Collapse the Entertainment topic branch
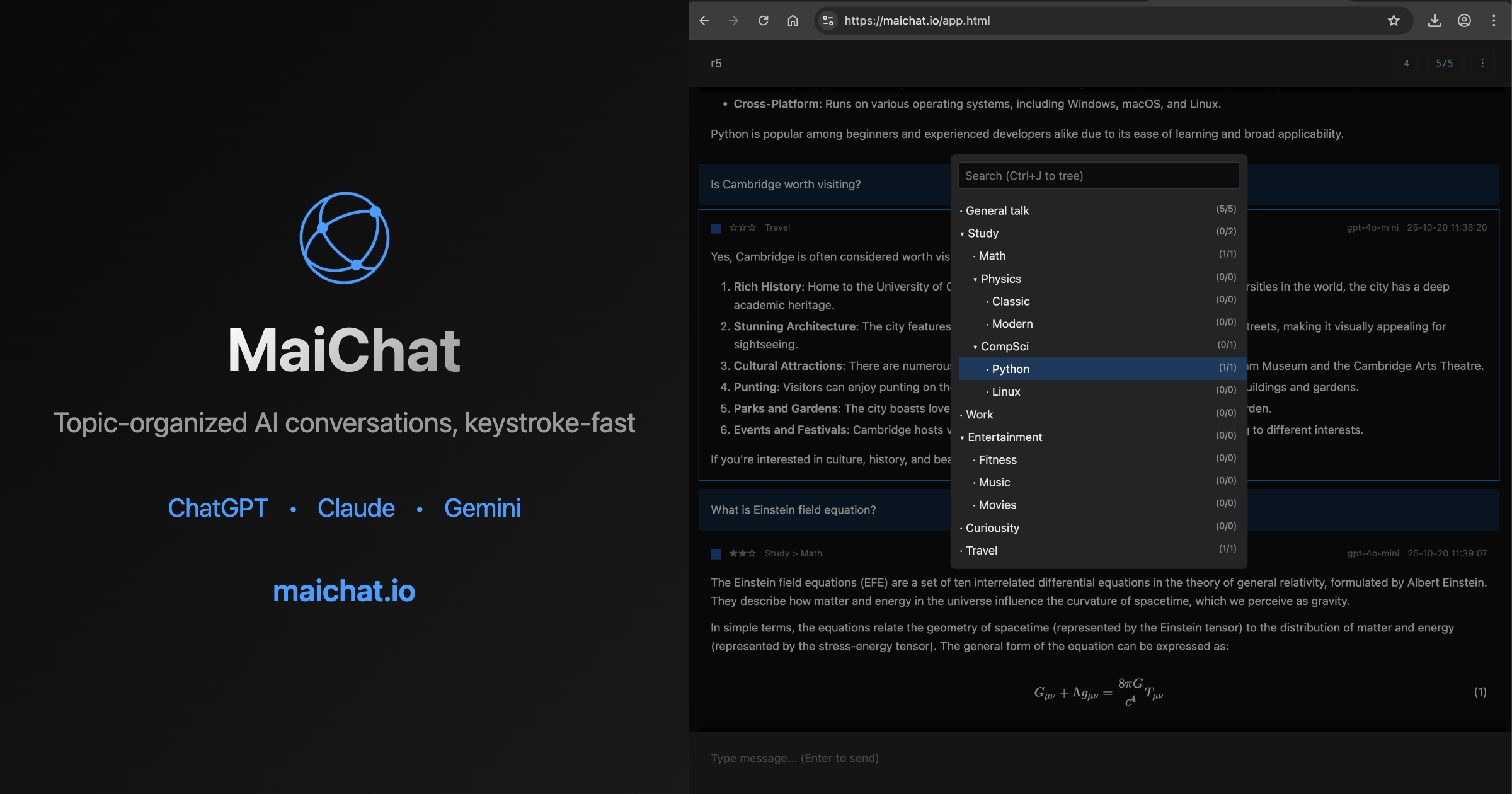Viewport: 1512px width, 794px height. [962, 438]
